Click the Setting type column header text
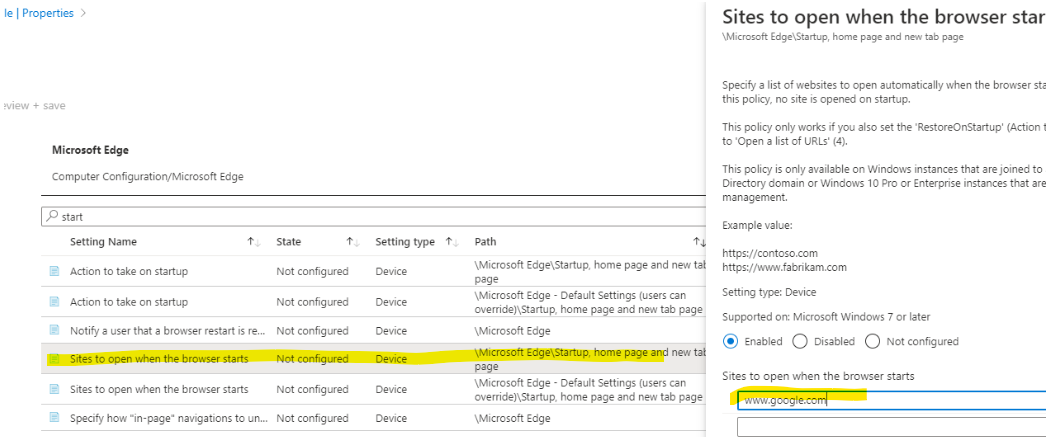The image size is (1047, 437). click(405, 242)
